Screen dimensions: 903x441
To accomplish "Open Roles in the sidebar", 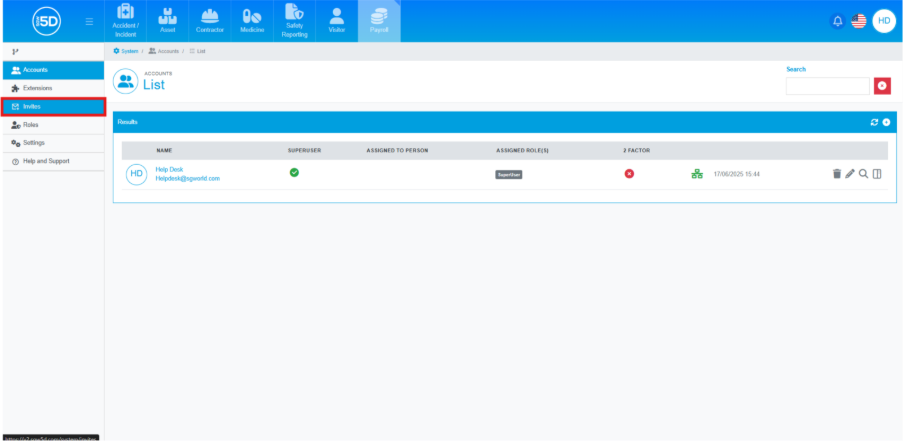I will 53,125.
